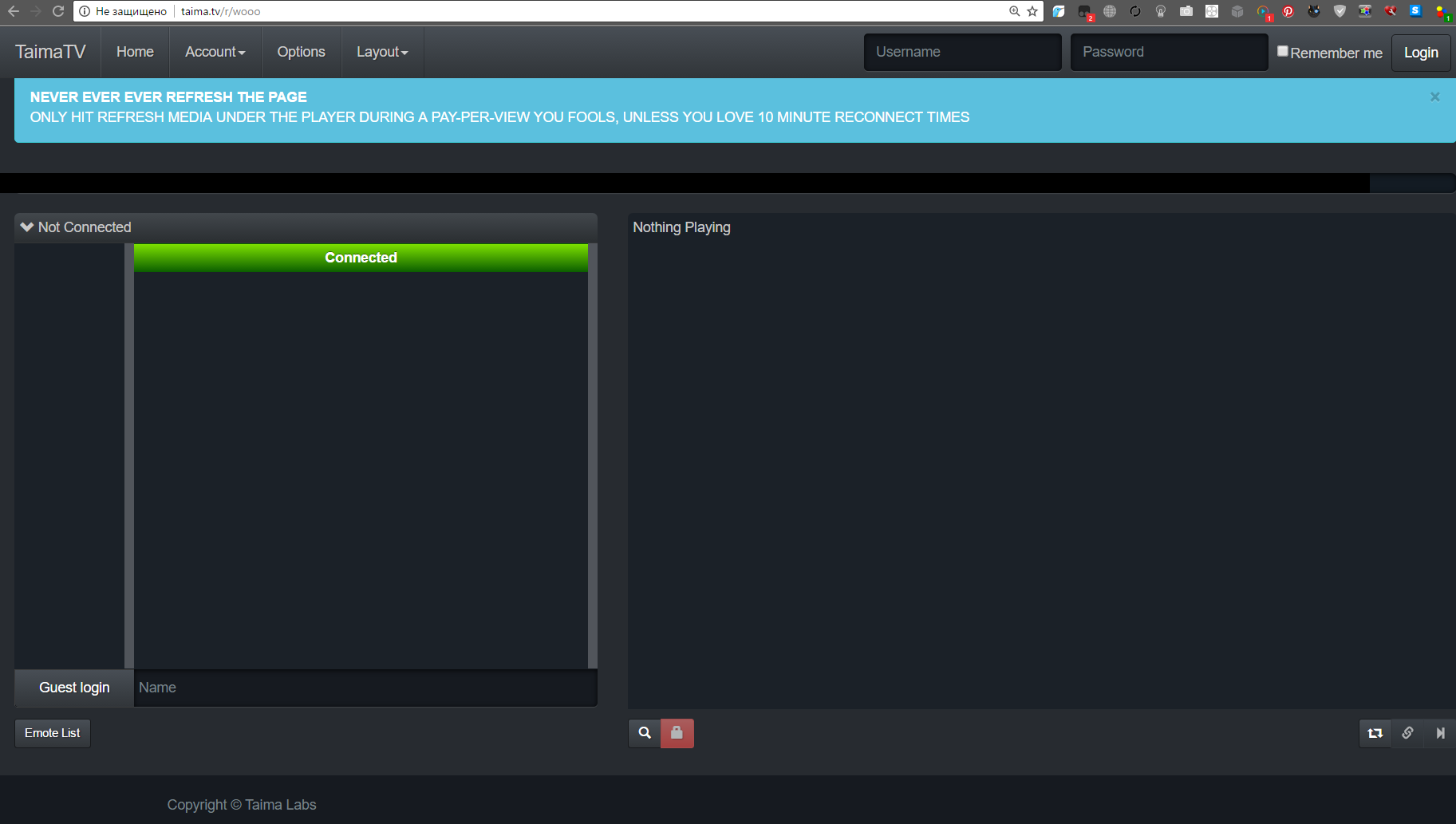
Task: Go back using the browser back arrow
Action: coord(14,11)
